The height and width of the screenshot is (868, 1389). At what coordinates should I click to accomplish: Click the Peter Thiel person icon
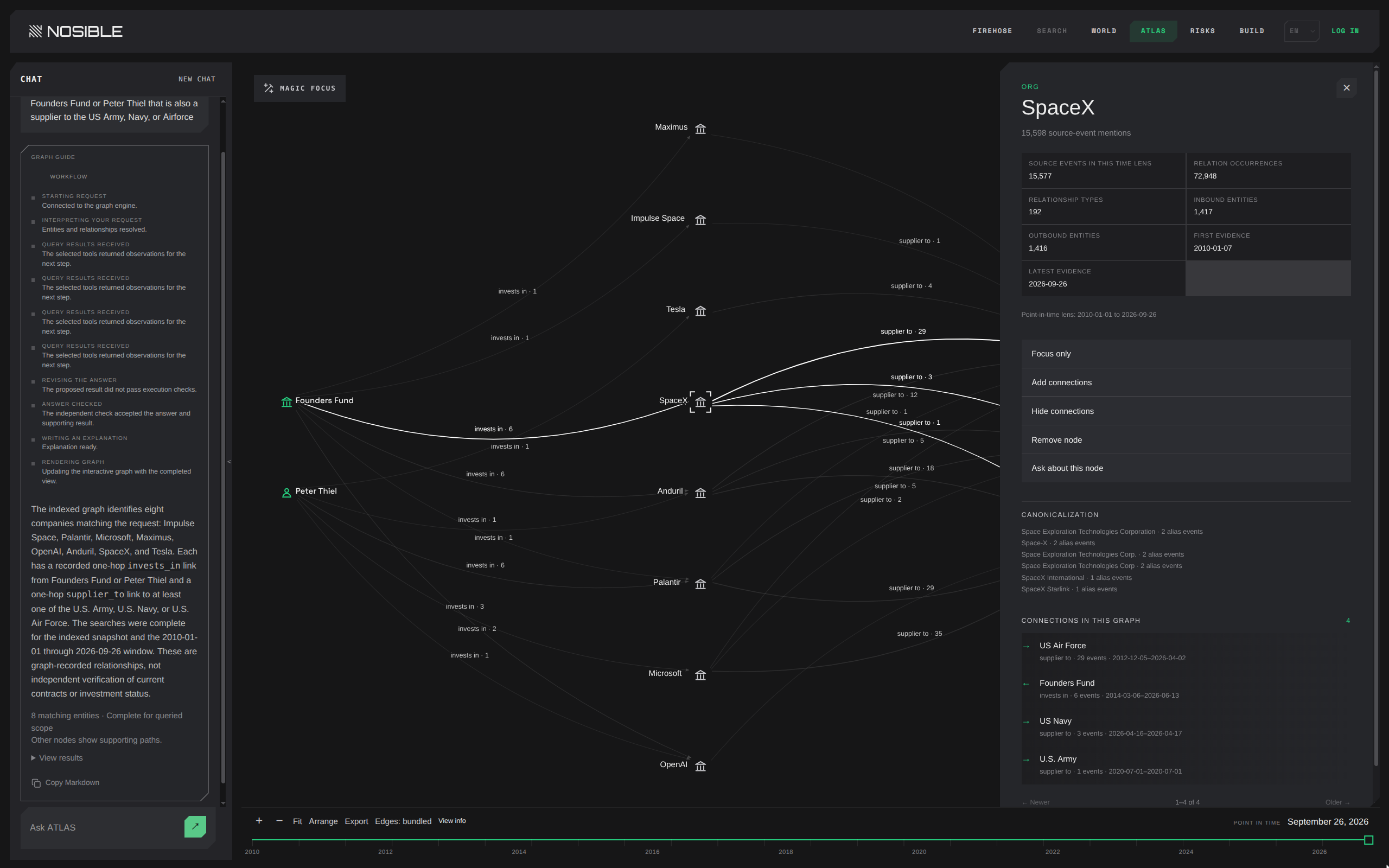coord(286,493)
